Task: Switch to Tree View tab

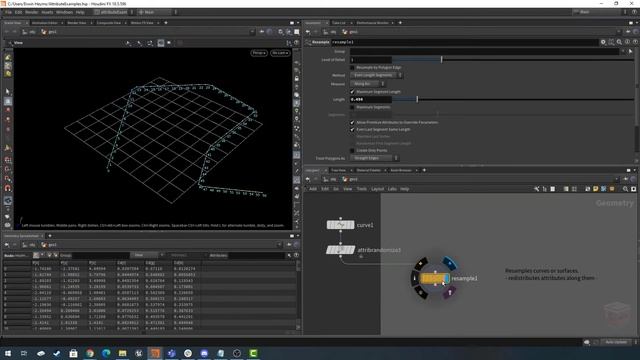Action: pos(338,170)
